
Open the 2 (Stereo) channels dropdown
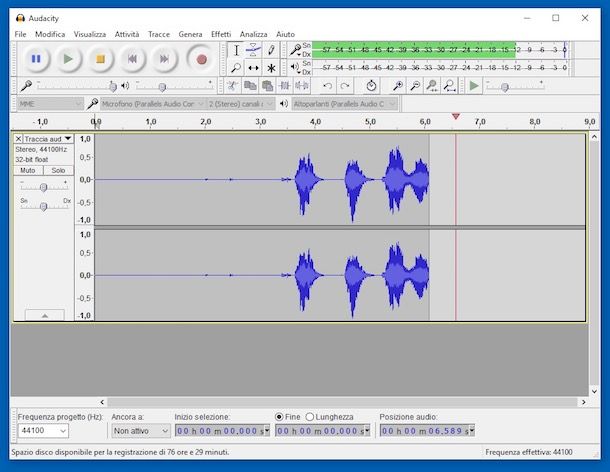[241, 104]
